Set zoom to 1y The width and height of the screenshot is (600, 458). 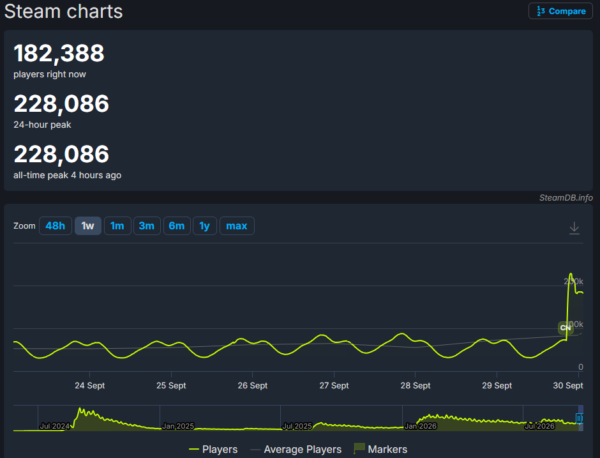pos(205,226)
